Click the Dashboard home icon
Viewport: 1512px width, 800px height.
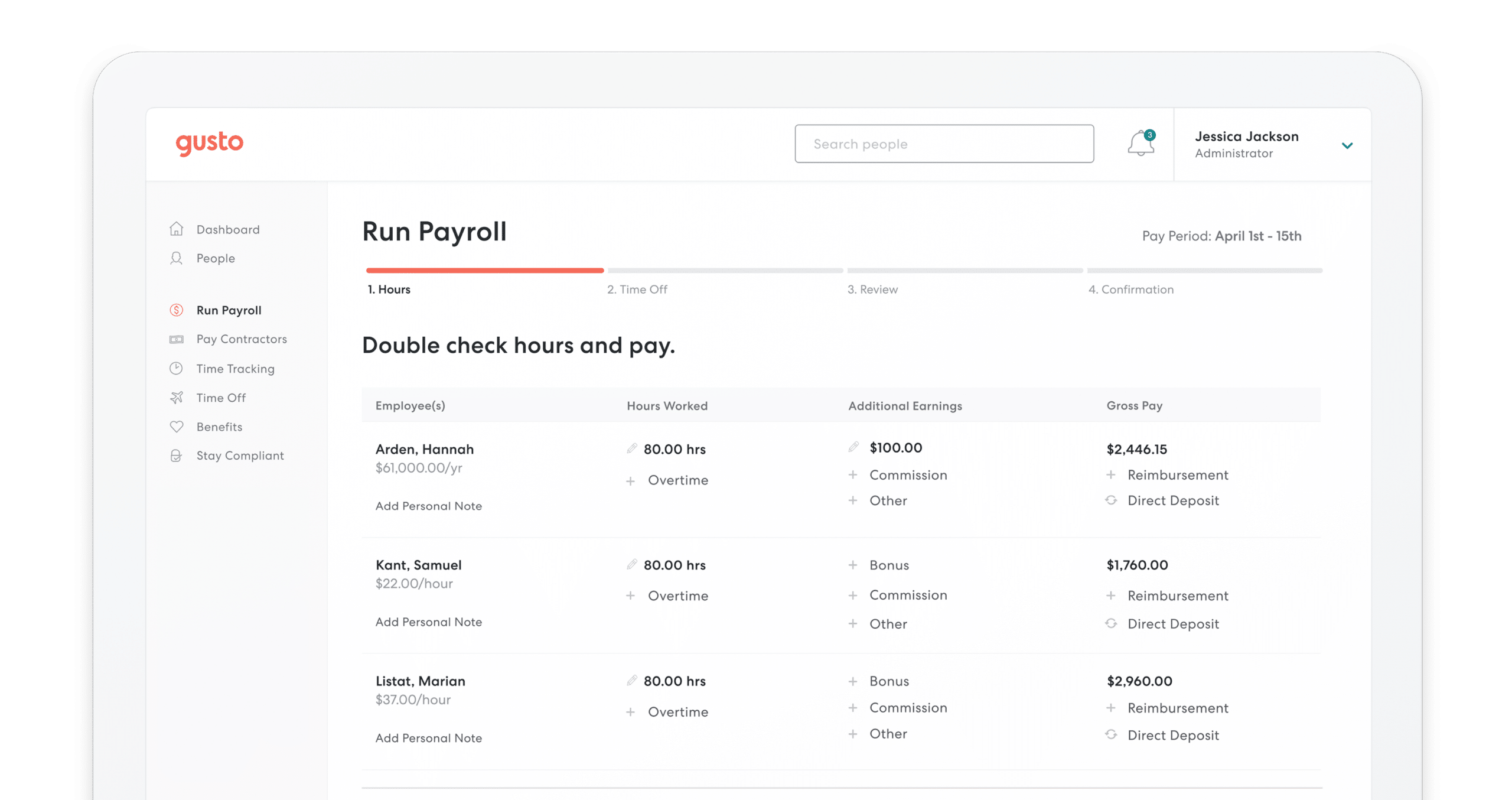(x=176, y=229)
